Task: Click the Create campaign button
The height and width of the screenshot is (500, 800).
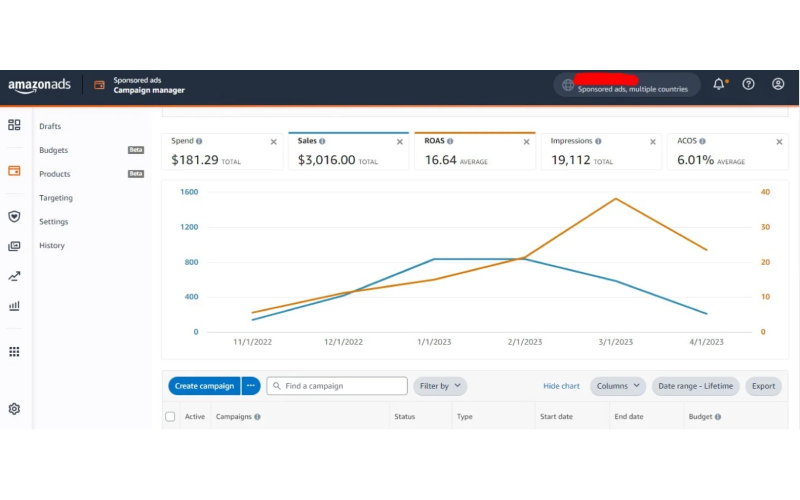Action: click(204, 386)
